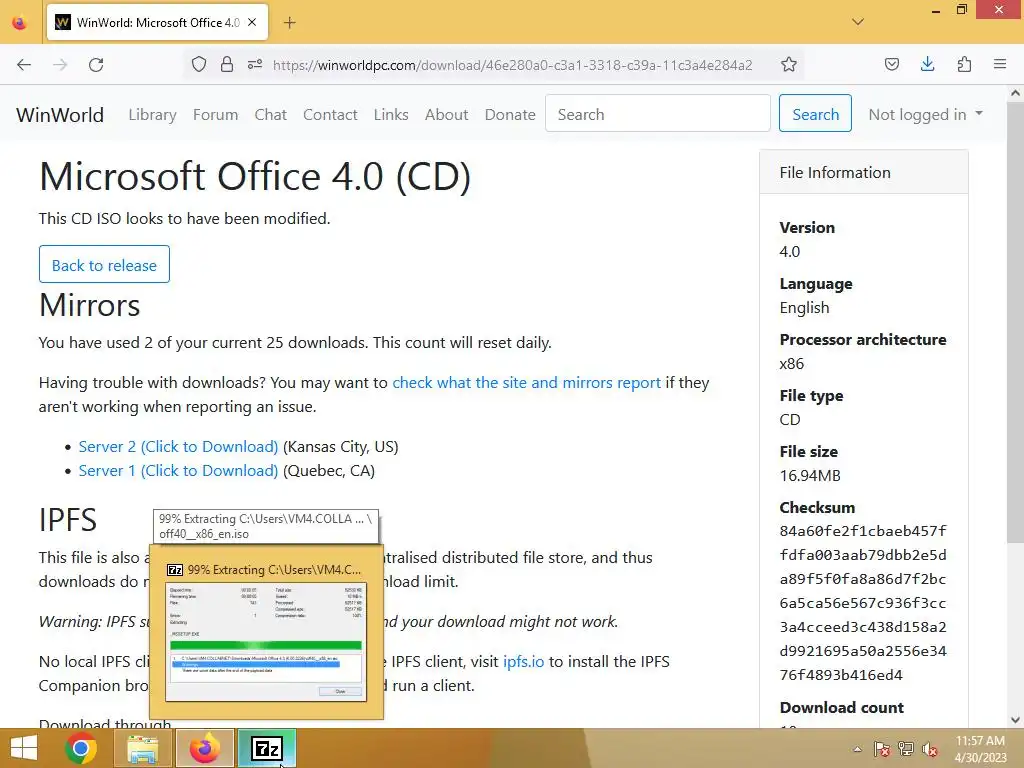Go to the WinWorld home brand link
This screenshot has height=768, width=1024.
[x=60, y=115]
